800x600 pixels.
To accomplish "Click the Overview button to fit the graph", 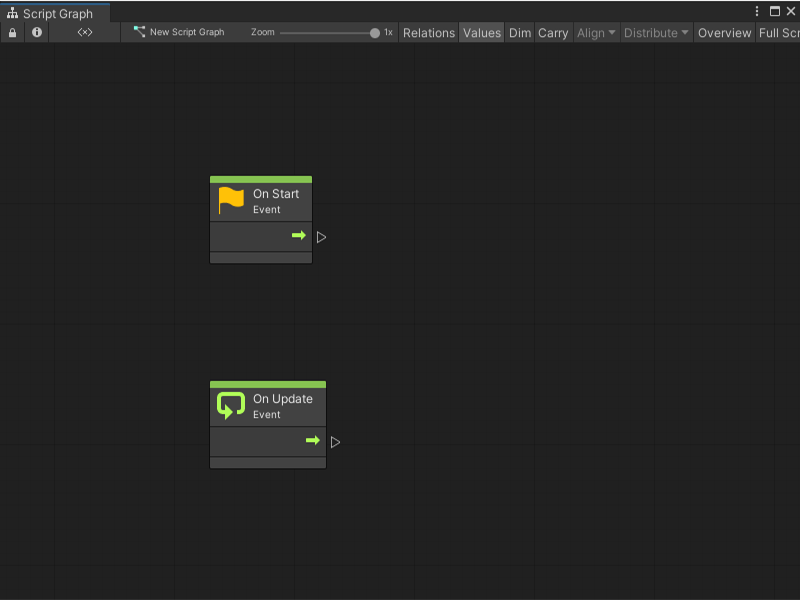I will pyautogui.click(x=723, y=32).
